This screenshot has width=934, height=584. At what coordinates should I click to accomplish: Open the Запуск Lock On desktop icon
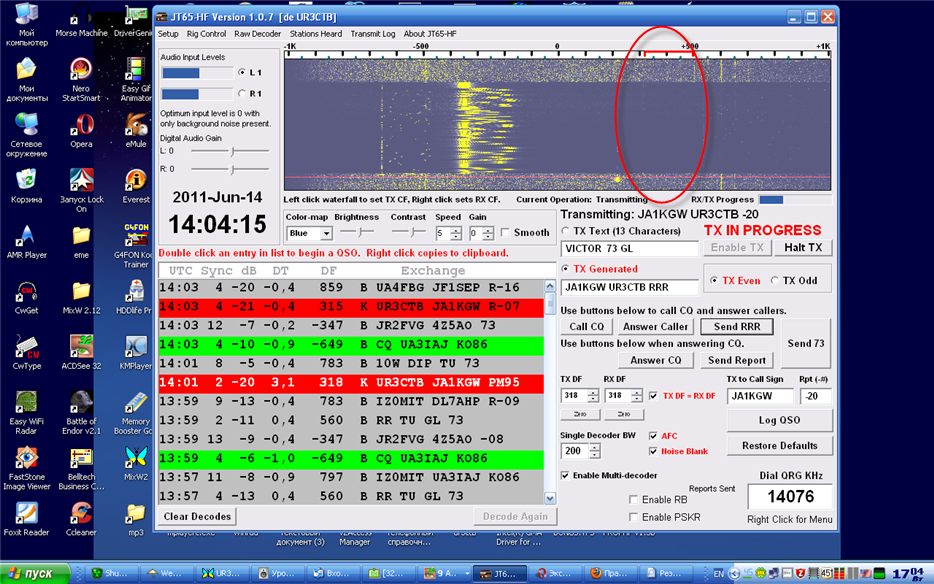coord(81,191)
